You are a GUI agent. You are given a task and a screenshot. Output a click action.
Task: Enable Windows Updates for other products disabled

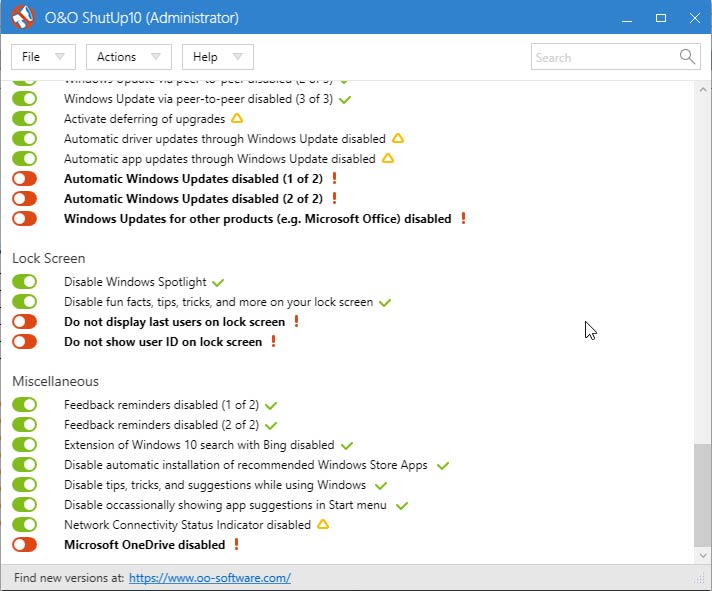click(x=25, y=218)
